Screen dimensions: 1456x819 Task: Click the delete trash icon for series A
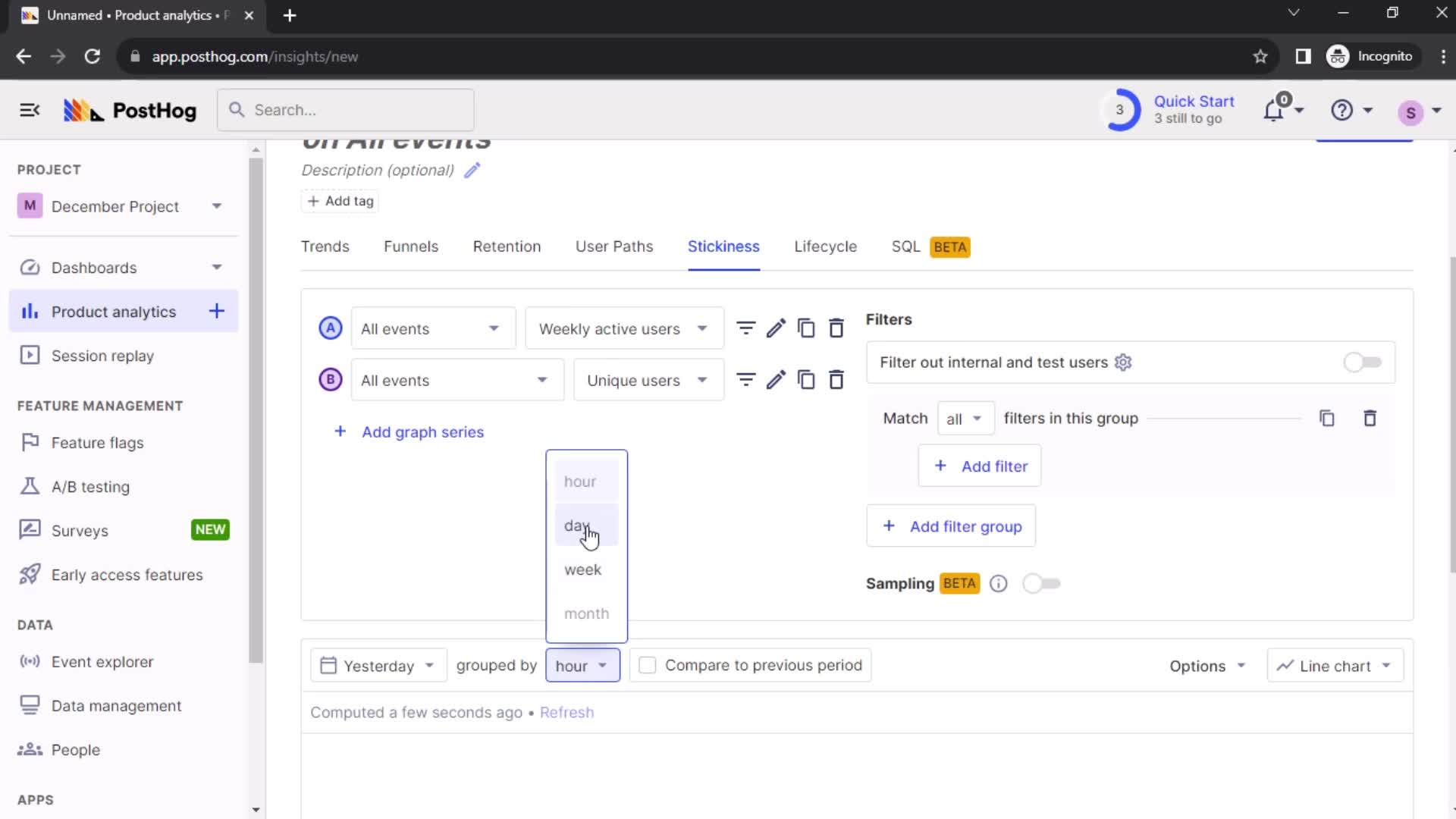[x=838, y=328]
